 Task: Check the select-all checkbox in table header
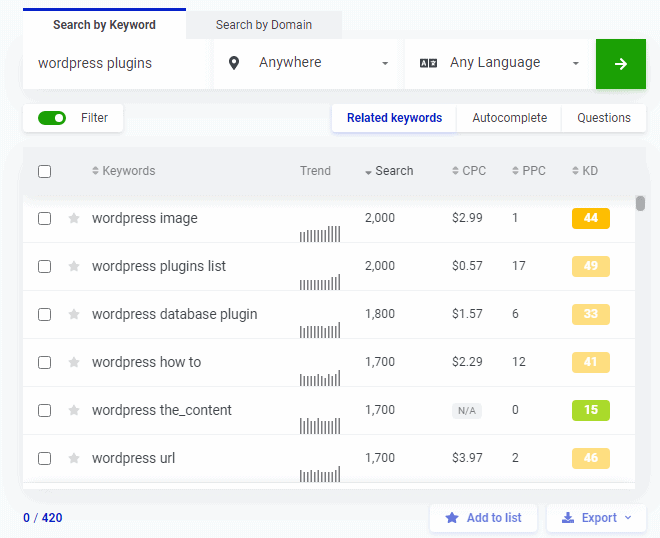[x=44, y=171]
